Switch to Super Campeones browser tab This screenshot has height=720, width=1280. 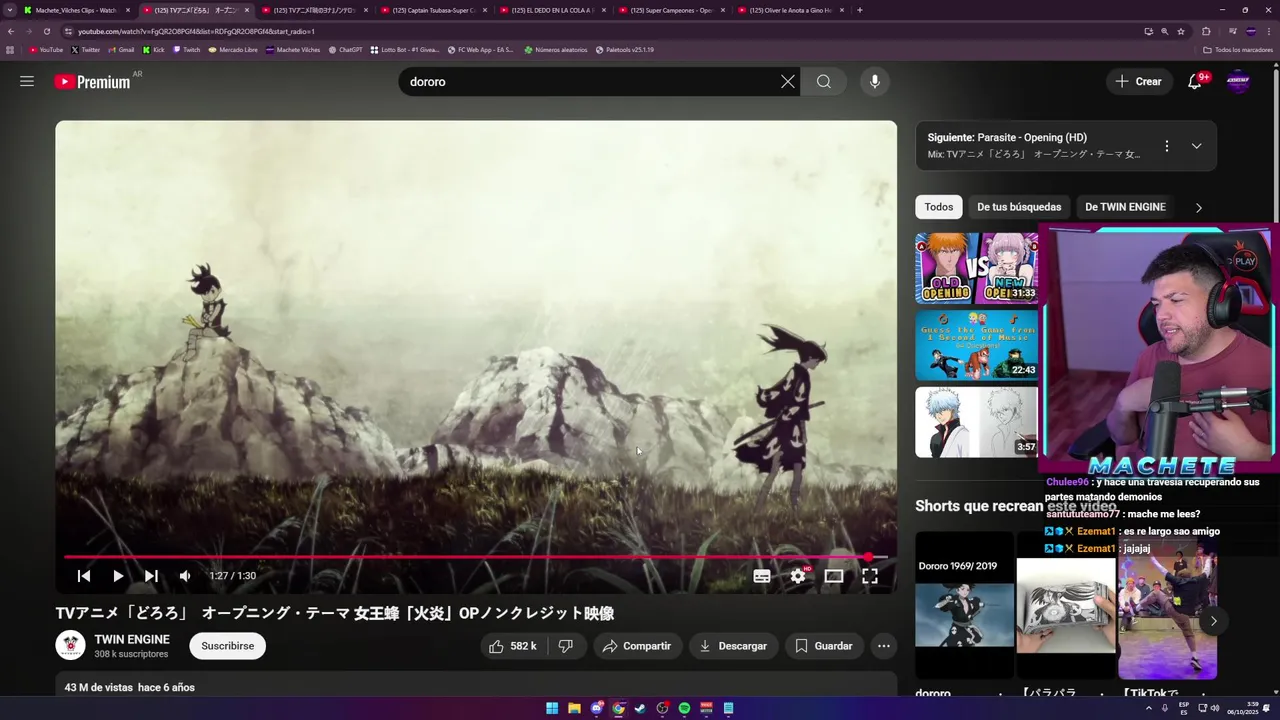[x=673, y=10]
